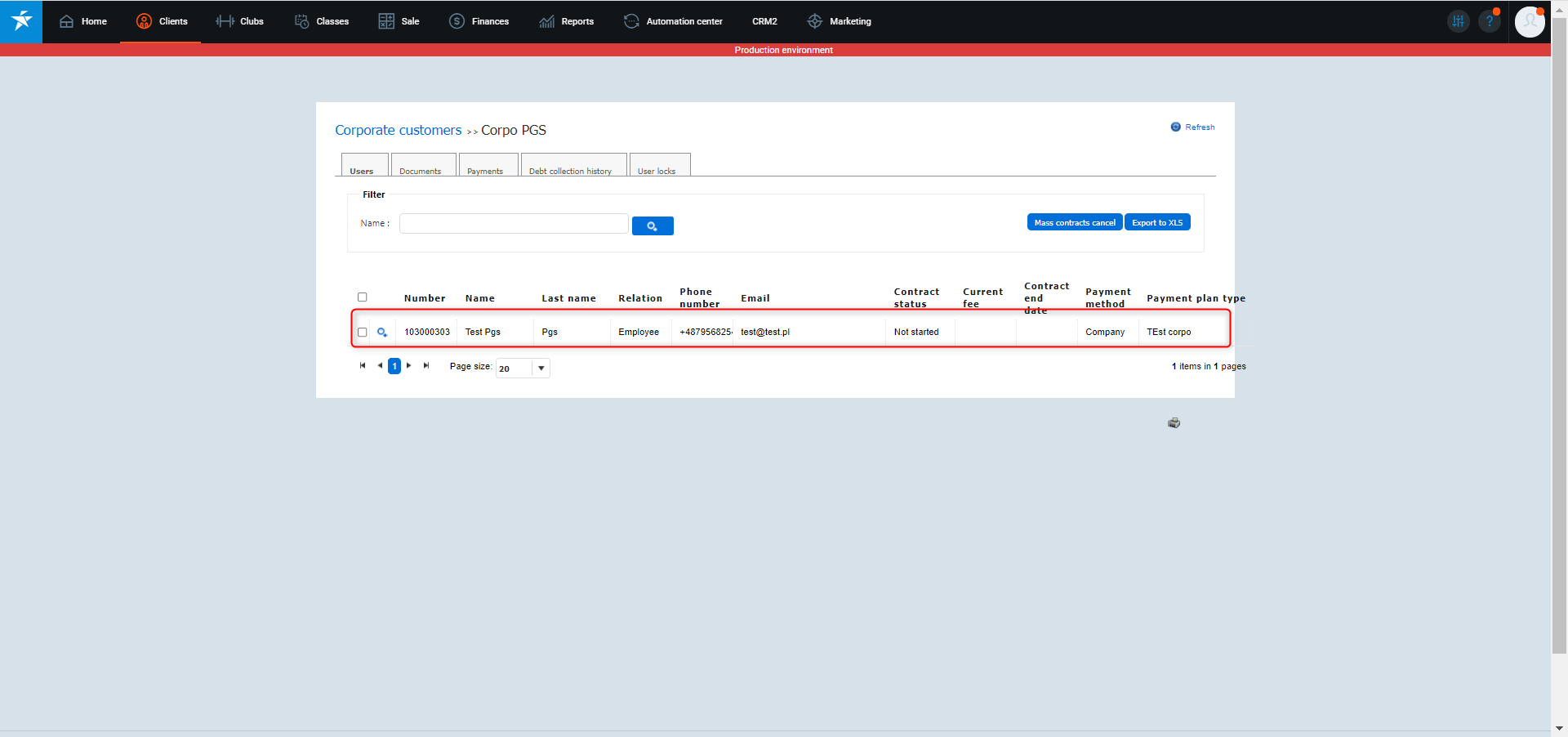The height and width of the screenshot is (737, 1568).
Task: Open the Reports menu
Action: point(567,21)
